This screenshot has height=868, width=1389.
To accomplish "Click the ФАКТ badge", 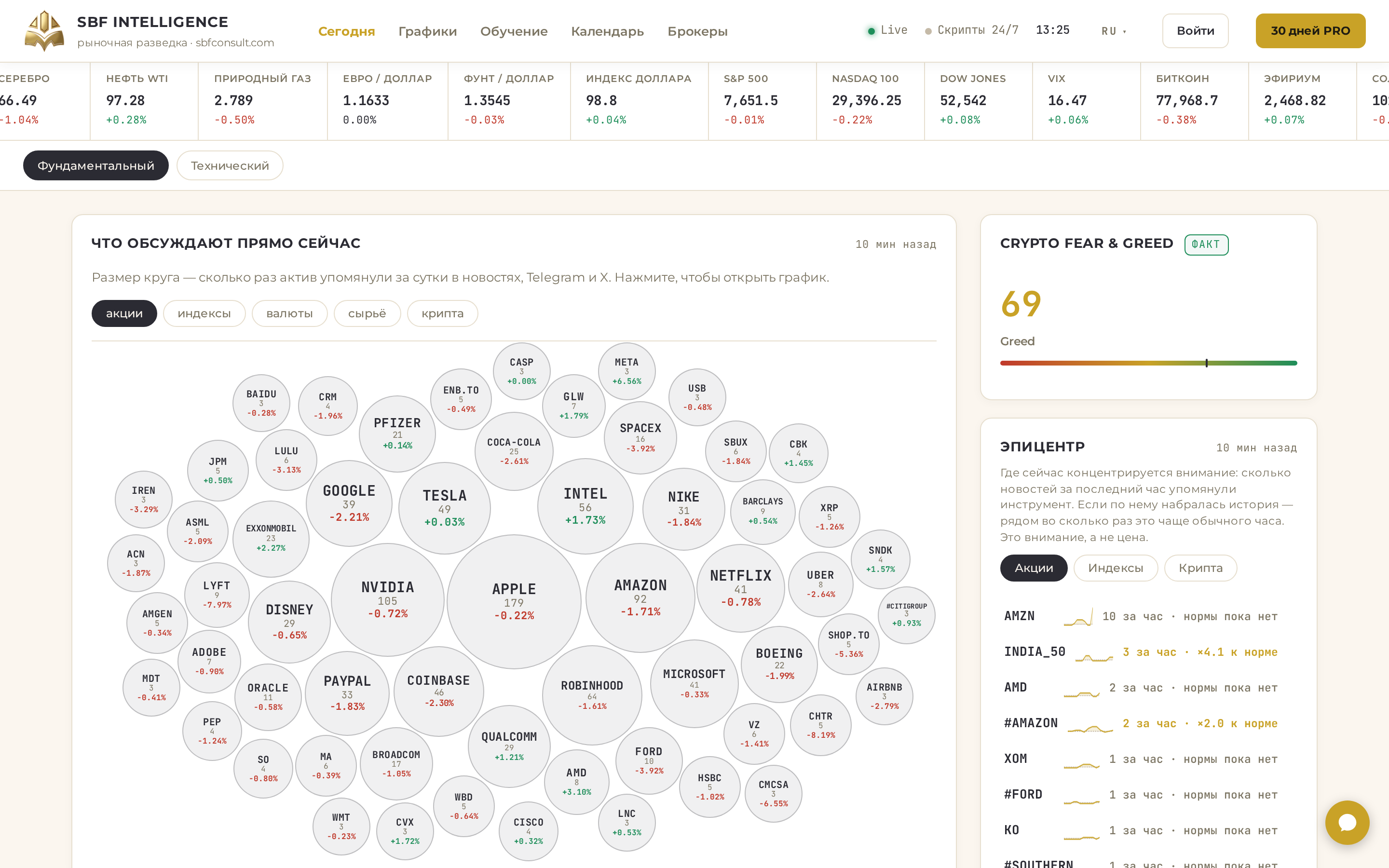I will coord(1206,244).
